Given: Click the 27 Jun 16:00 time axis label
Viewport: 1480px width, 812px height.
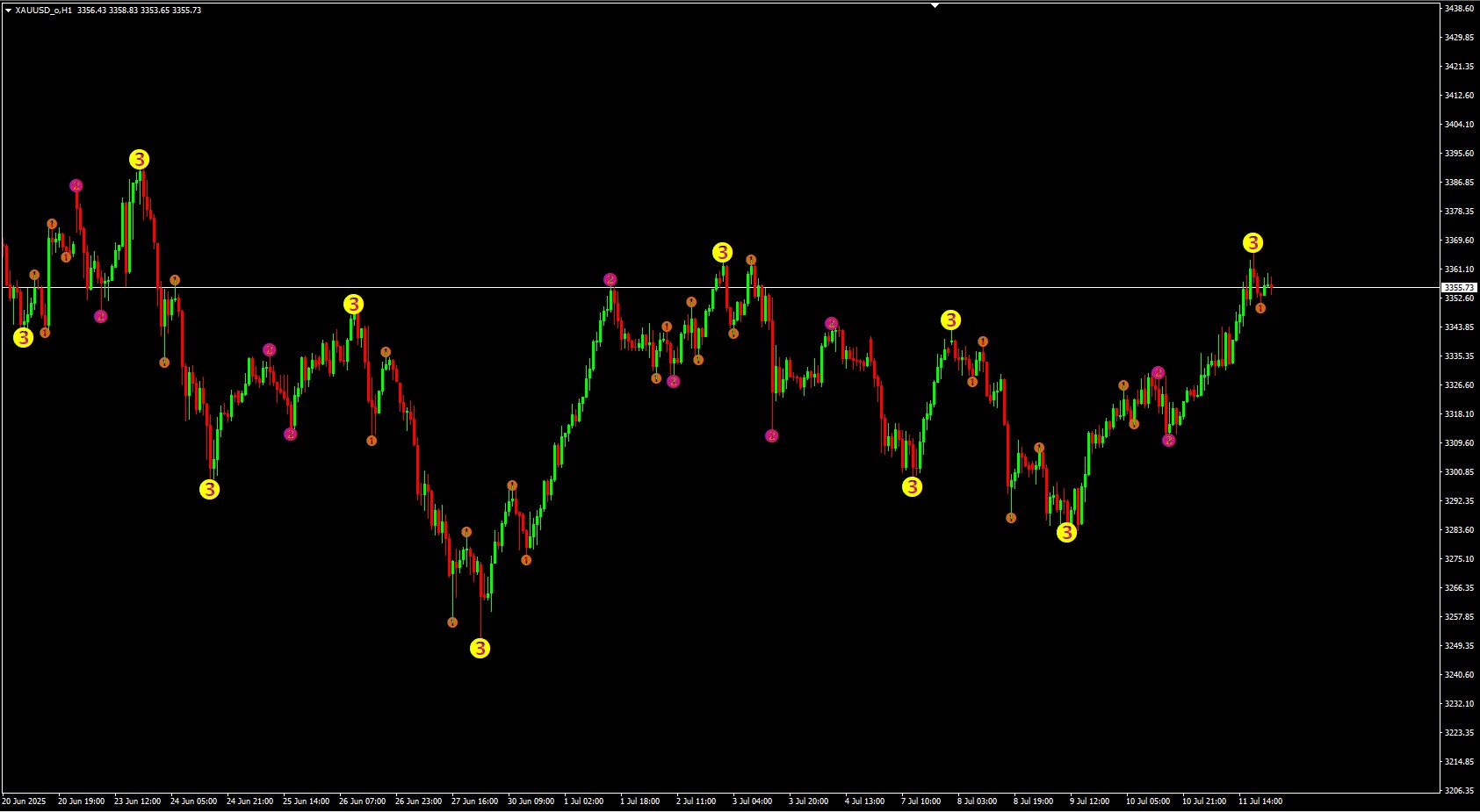Looking at the screenshot, I should click(x=474, y=801).
